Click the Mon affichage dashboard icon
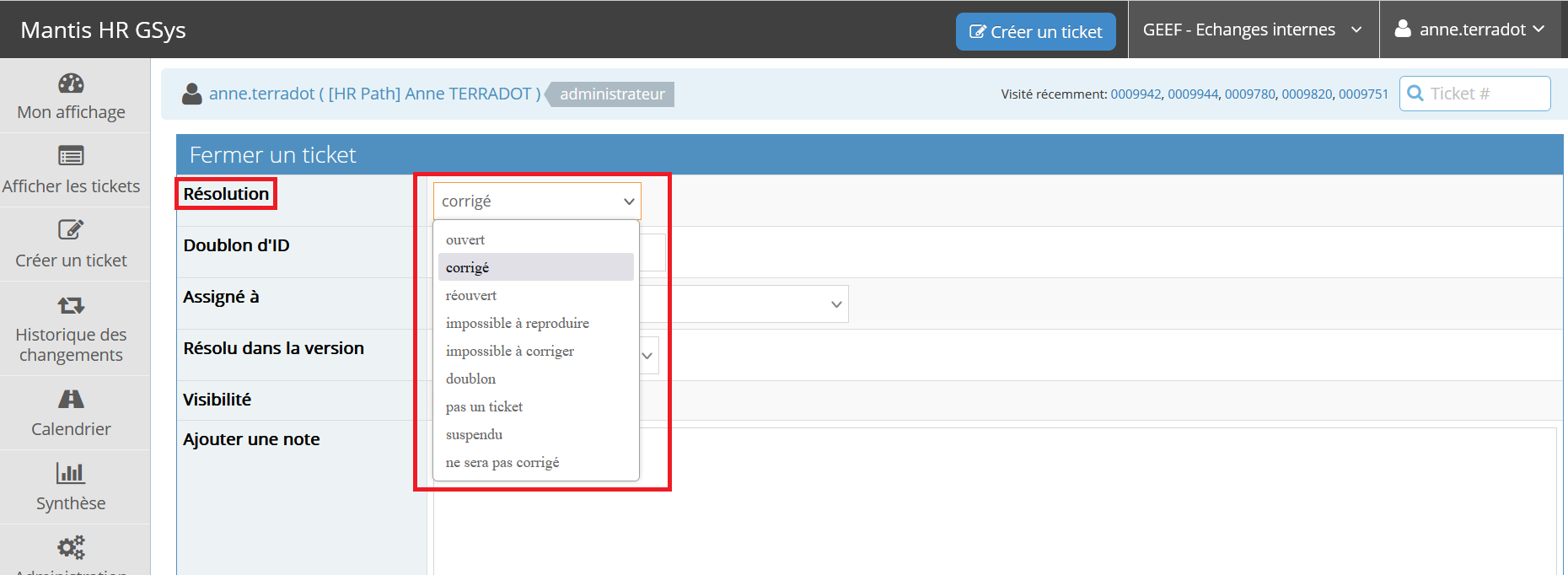 click(71, 83)
